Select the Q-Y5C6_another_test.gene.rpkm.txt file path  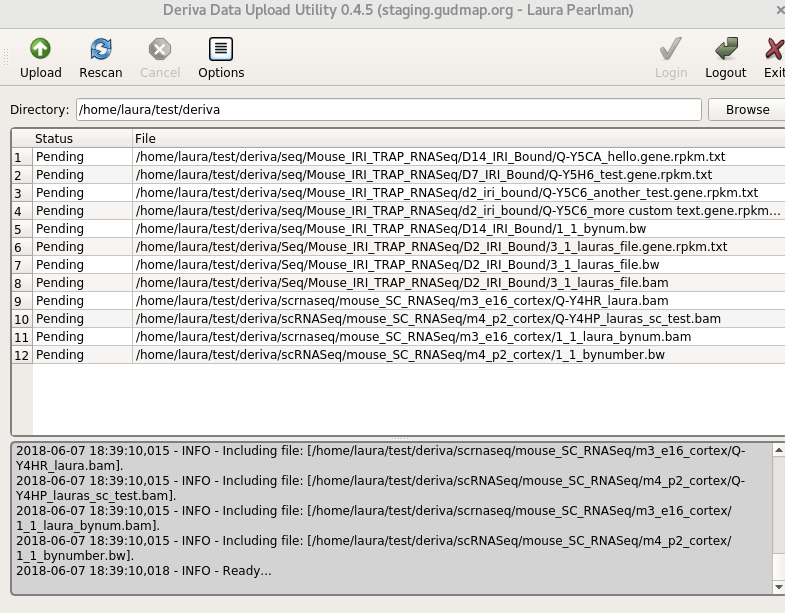[x=447, y=193]
